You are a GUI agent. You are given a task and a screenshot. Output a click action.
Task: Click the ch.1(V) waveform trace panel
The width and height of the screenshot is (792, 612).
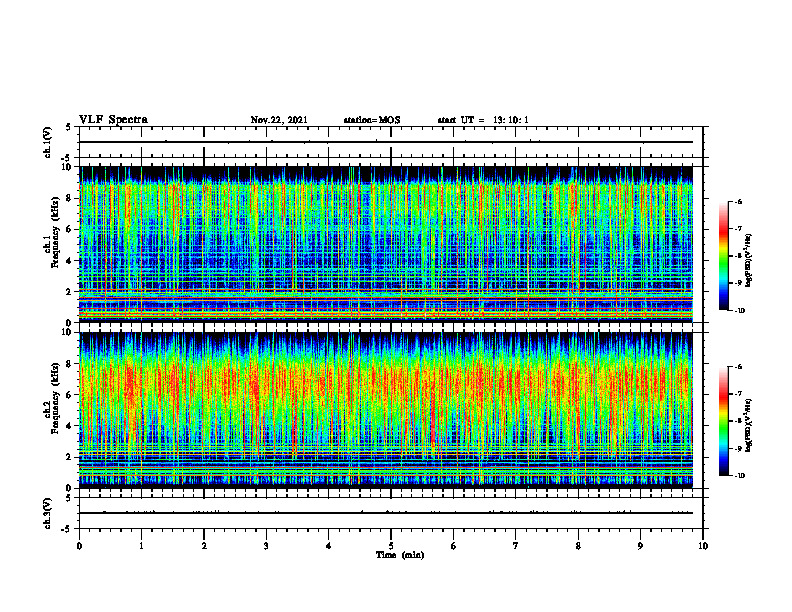click(391, 142)
